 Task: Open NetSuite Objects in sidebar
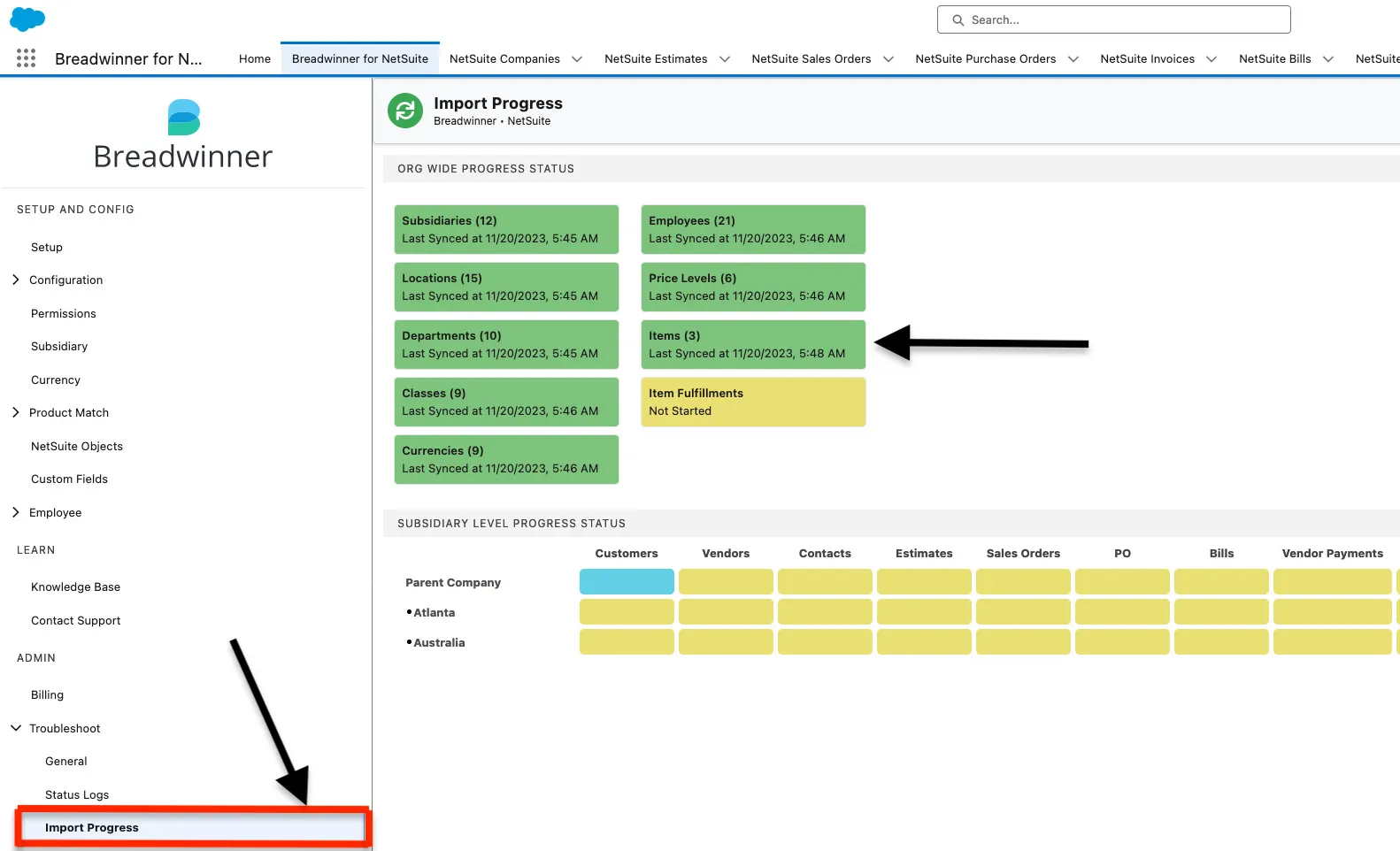point(77,446)
